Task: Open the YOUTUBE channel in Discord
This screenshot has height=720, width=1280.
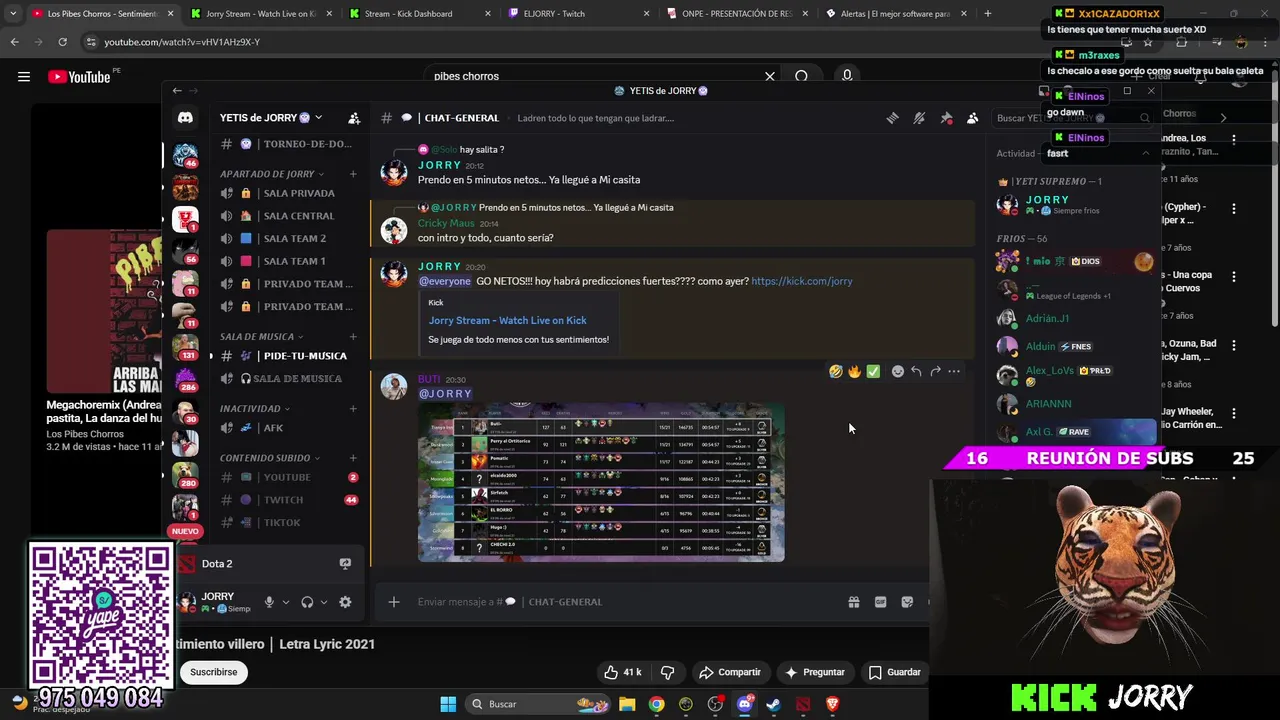Action: pos(289,477)
